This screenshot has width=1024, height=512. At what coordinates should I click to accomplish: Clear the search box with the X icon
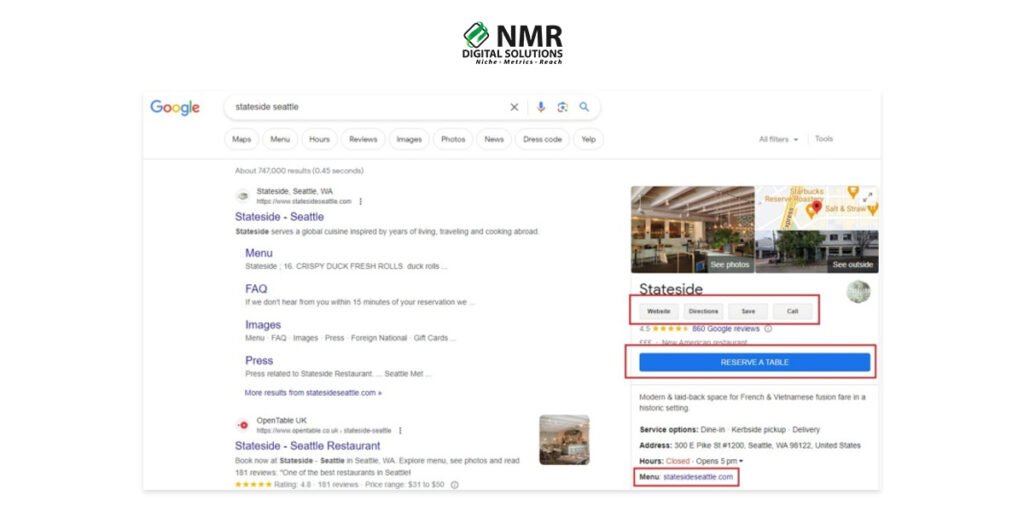515,107
